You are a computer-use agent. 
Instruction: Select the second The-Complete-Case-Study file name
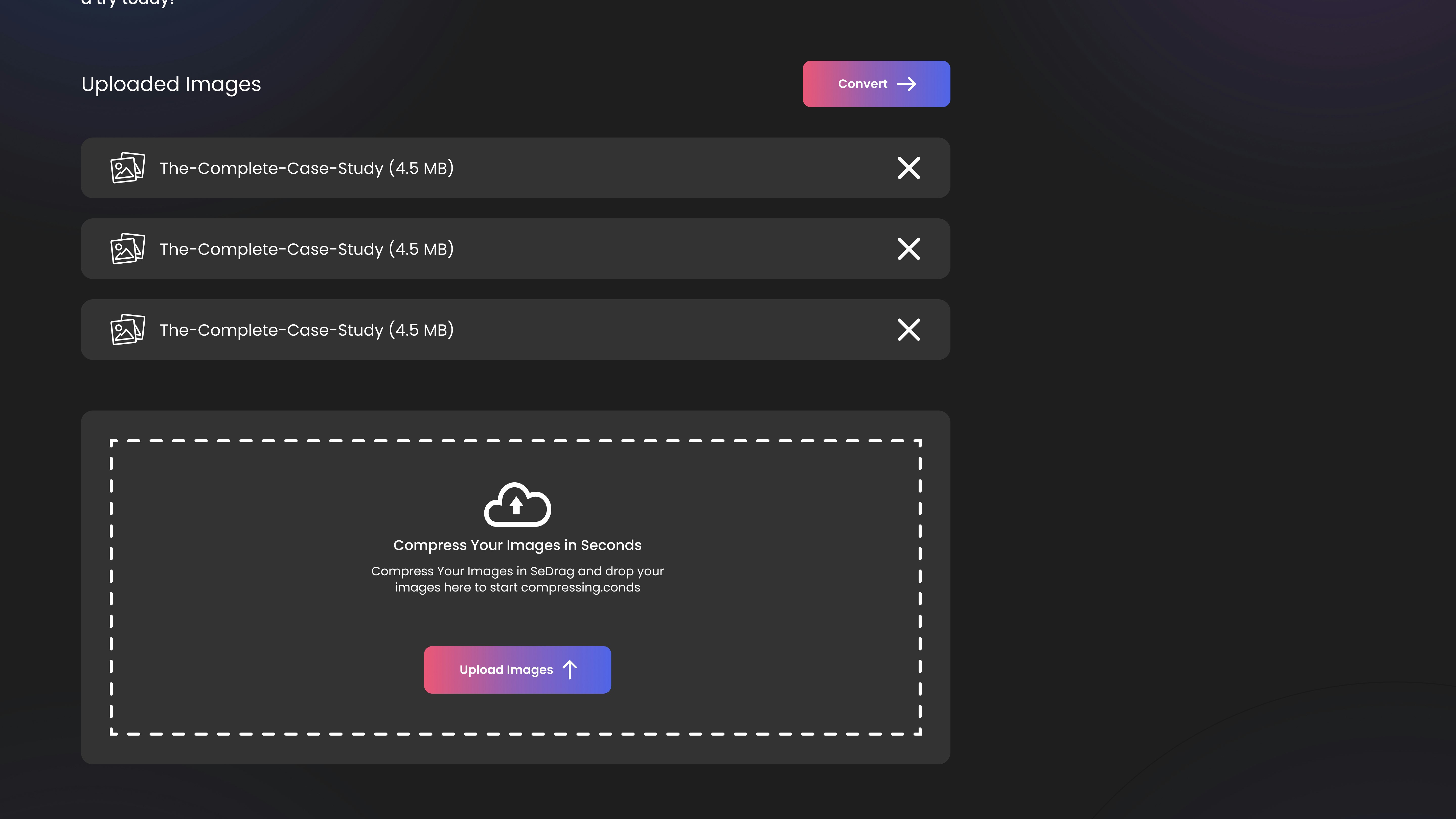pos(307,249)
